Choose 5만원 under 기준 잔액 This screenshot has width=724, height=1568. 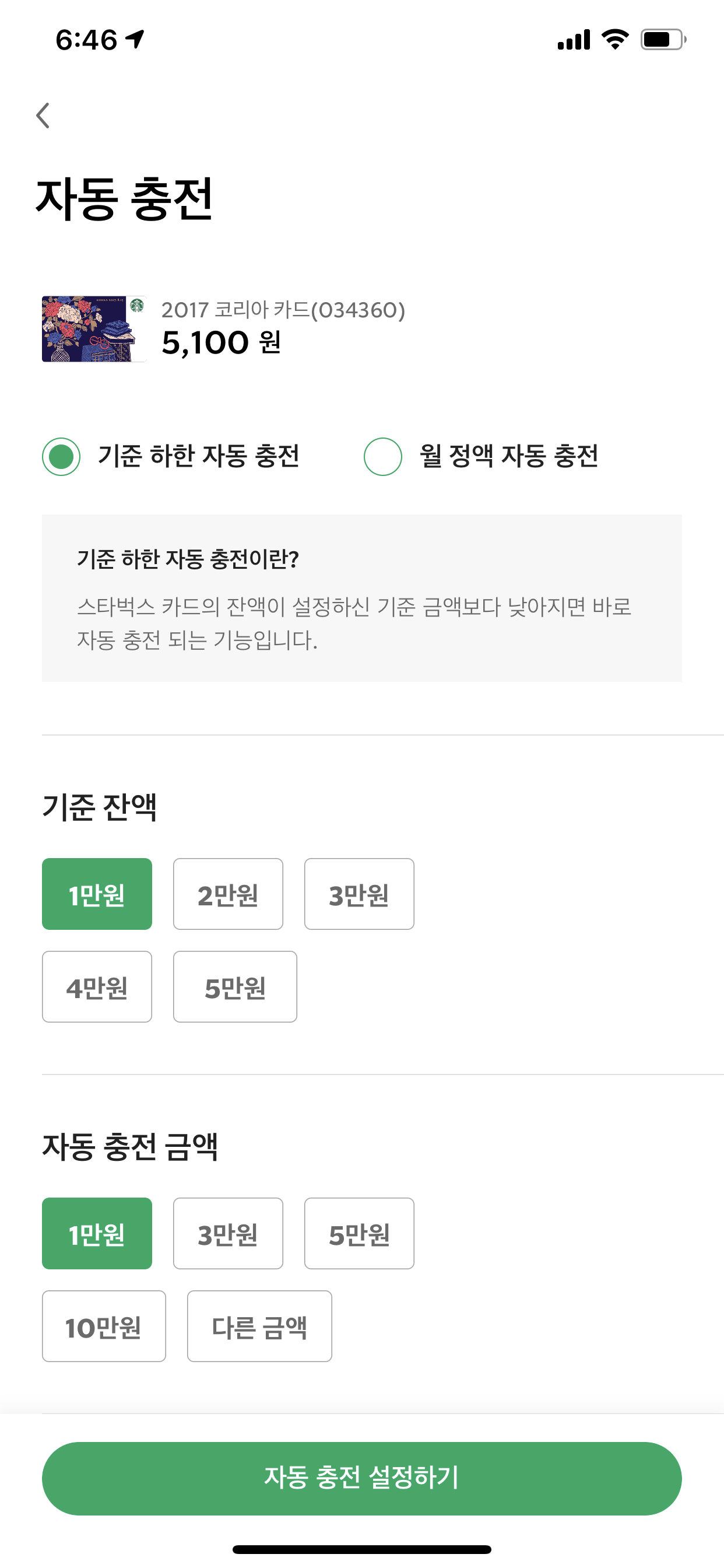(235, 986)
